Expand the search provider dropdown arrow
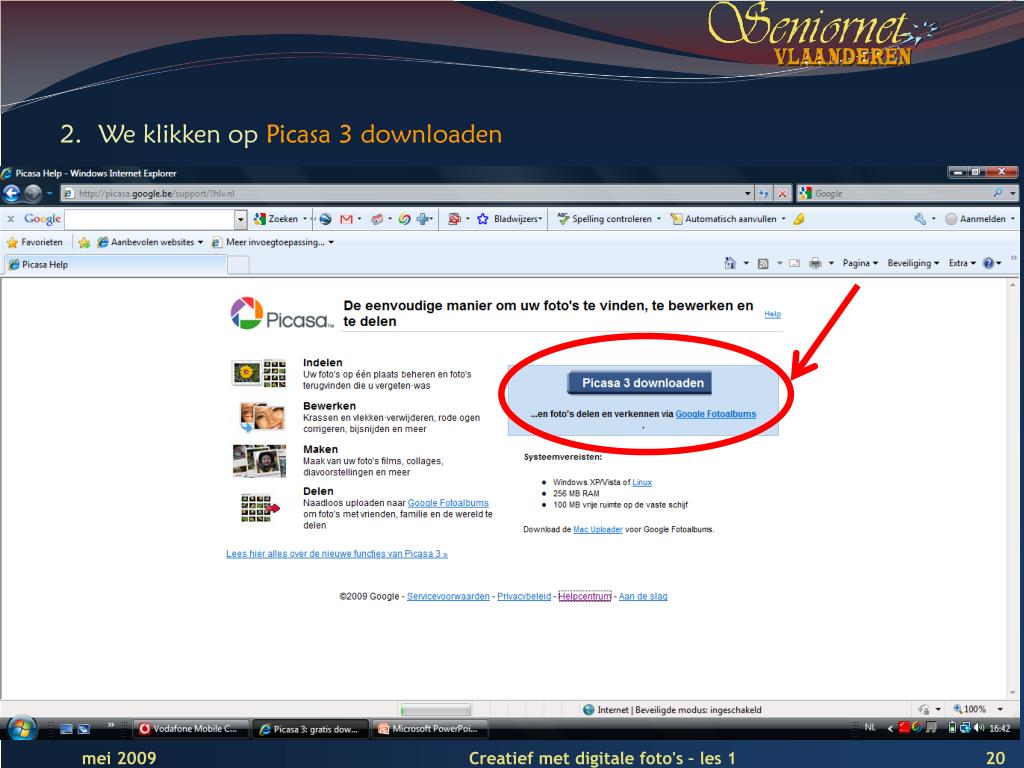Image resolution: width=1024 pixels, height=768 pixels. click(1012, 193)
